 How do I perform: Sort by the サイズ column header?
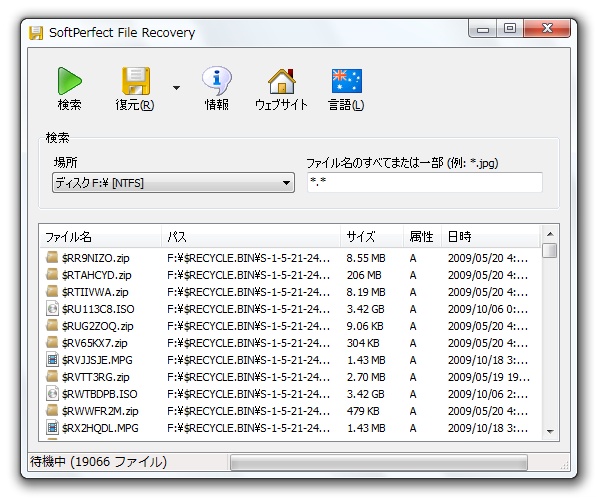click(372, 237)
